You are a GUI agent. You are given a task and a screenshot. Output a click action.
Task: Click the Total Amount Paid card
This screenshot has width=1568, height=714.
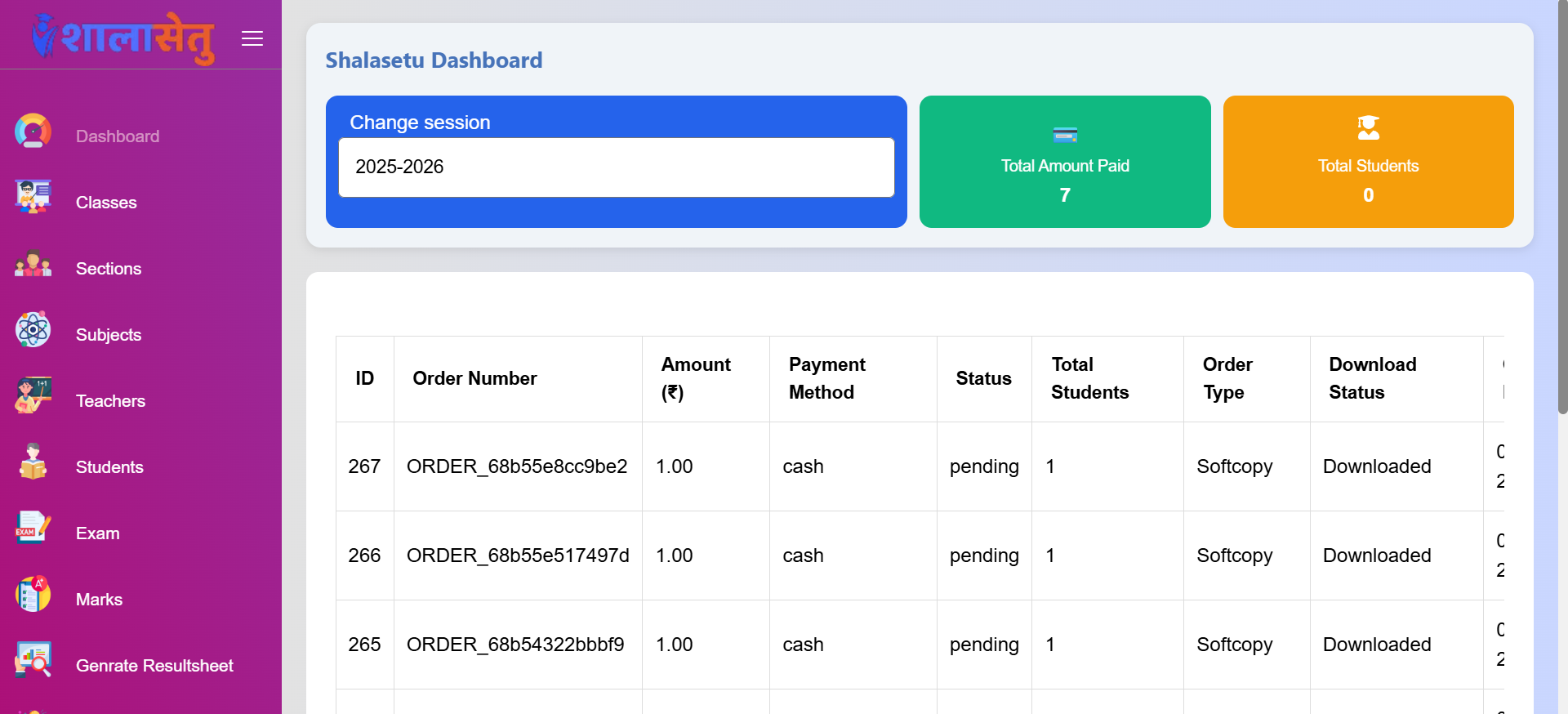[1064, 162]
